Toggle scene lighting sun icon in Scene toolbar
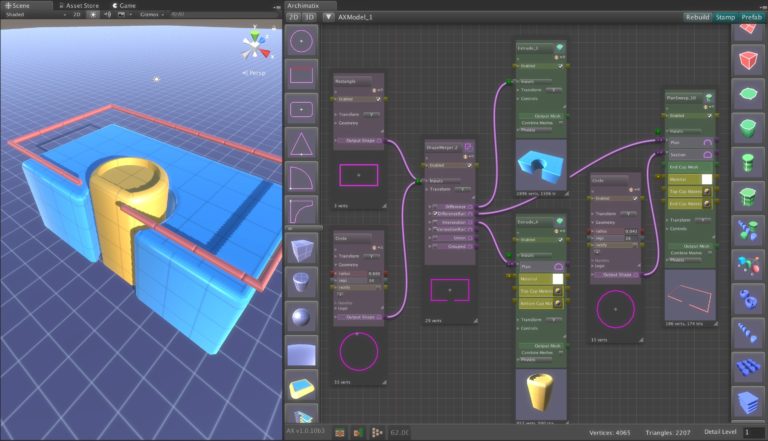 tap(93, 16)
